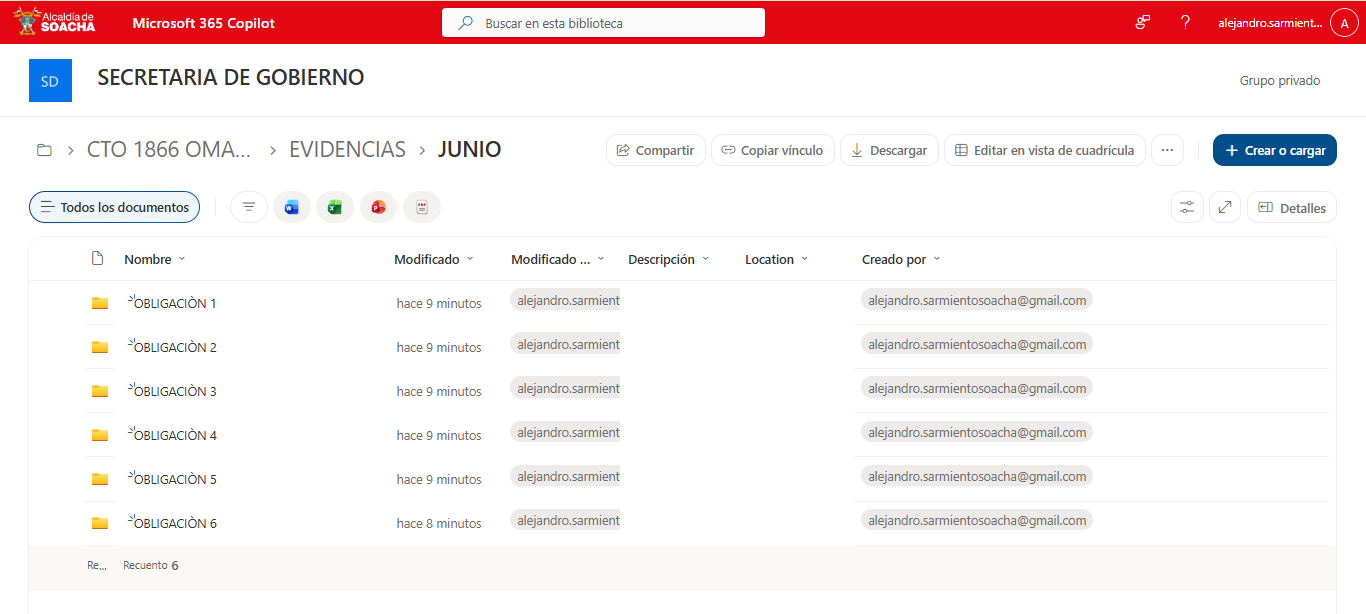Open the expand to full screen icon

pos(1225,207)
